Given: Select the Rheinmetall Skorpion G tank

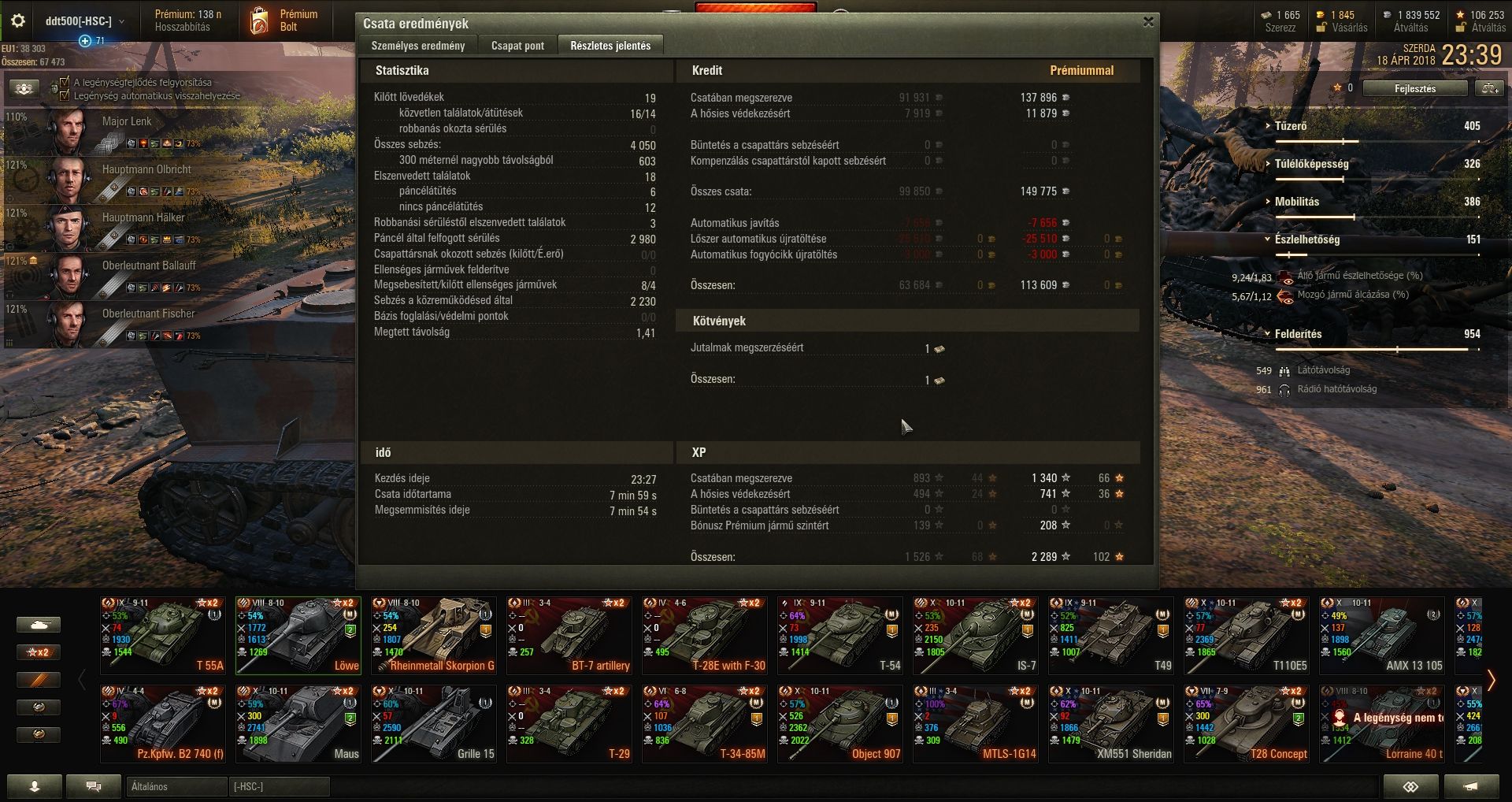Looking at the screenshot, I should pyautogui.click(x=434, y=635).
